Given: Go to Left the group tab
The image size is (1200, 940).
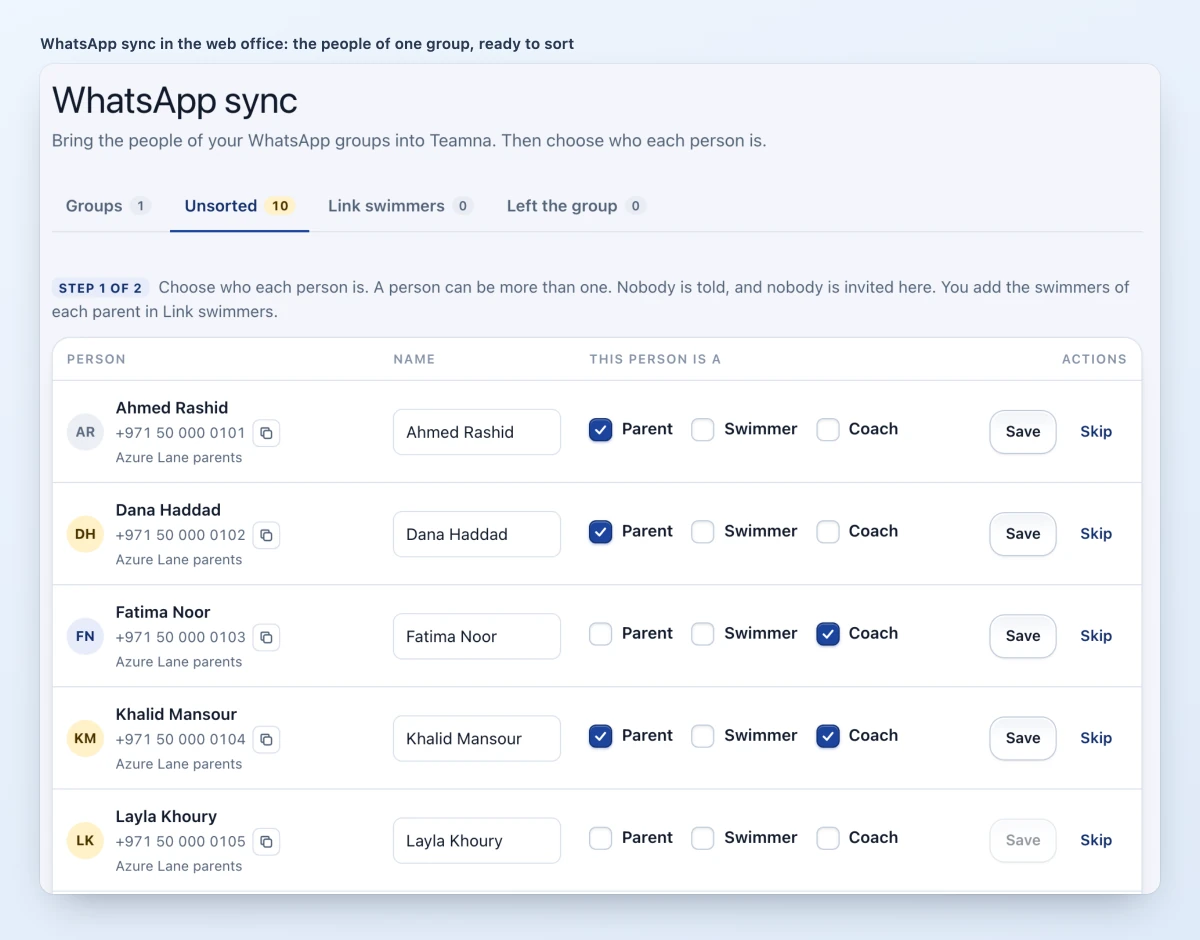Looking at the screenshot, I should 576,206.
